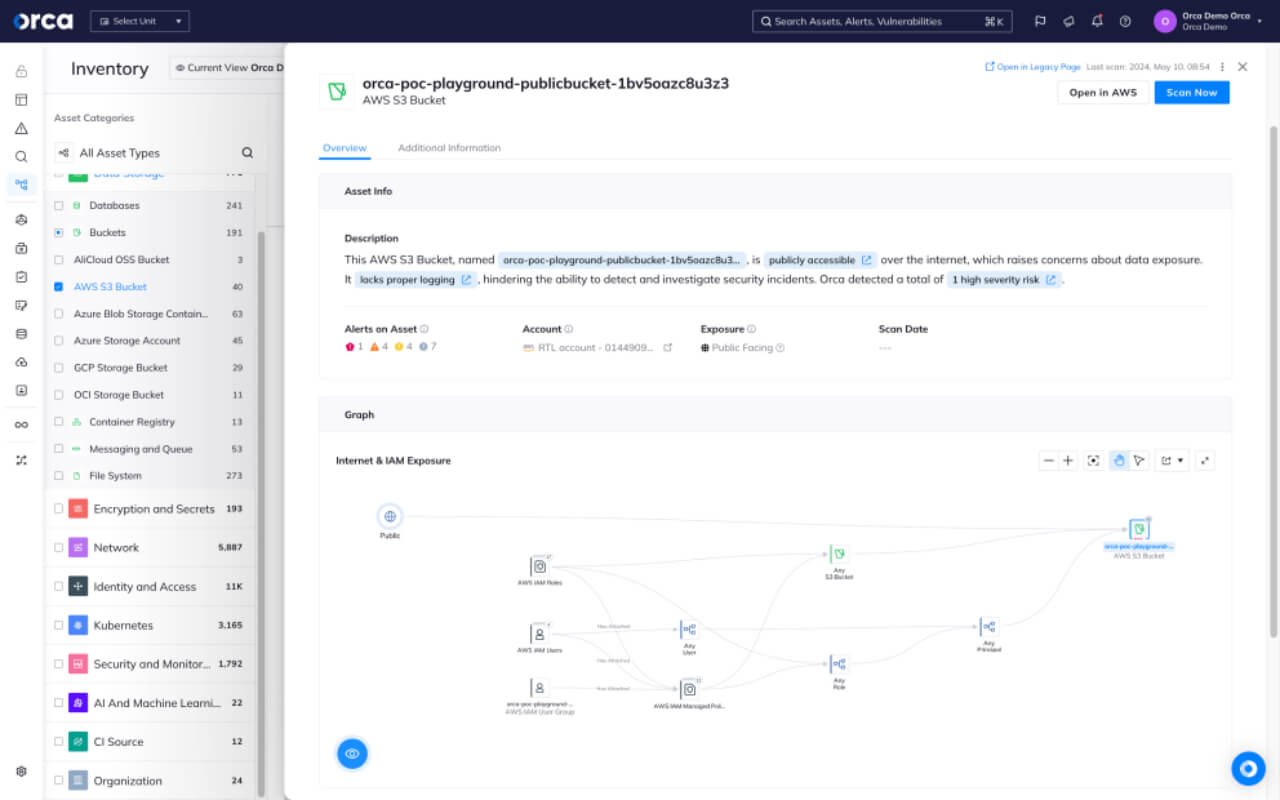Viewport: 1280px width, 800px height.
Task: Open in Legacy Page link
Action: pos(1033,67)
